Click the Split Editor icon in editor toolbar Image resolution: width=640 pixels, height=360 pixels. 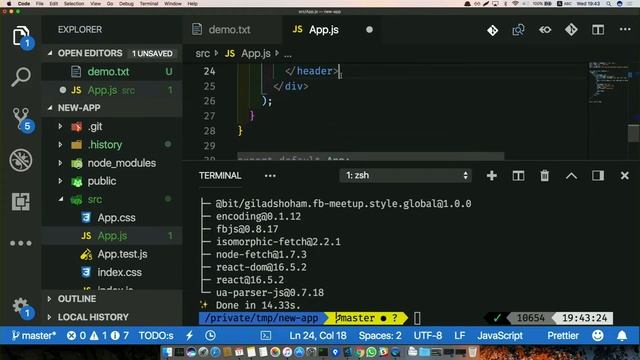(x=598, y=30)
